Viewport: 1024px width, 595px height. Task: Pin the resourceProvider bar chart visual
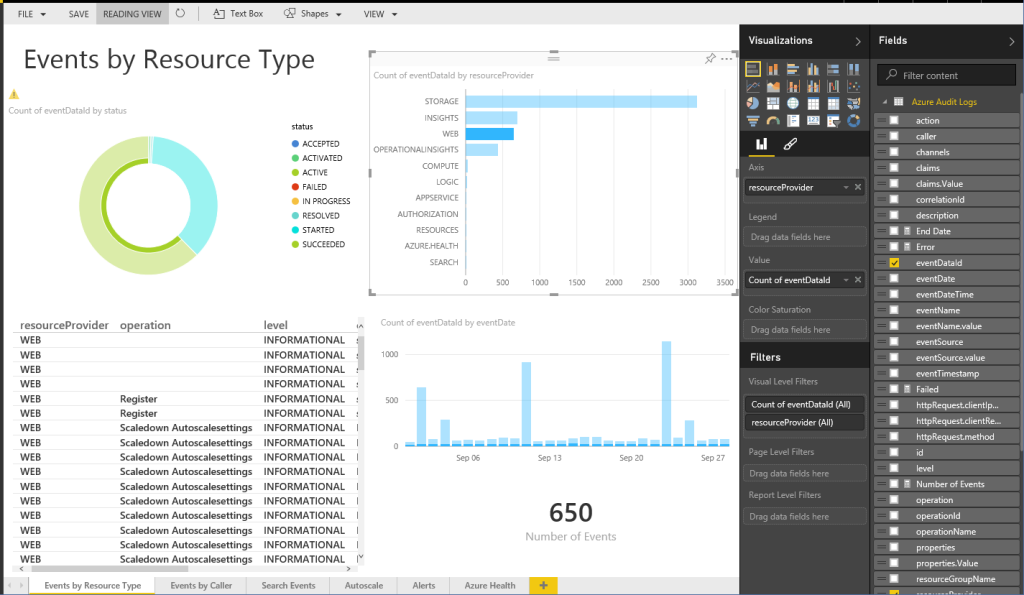coord(710,59)
